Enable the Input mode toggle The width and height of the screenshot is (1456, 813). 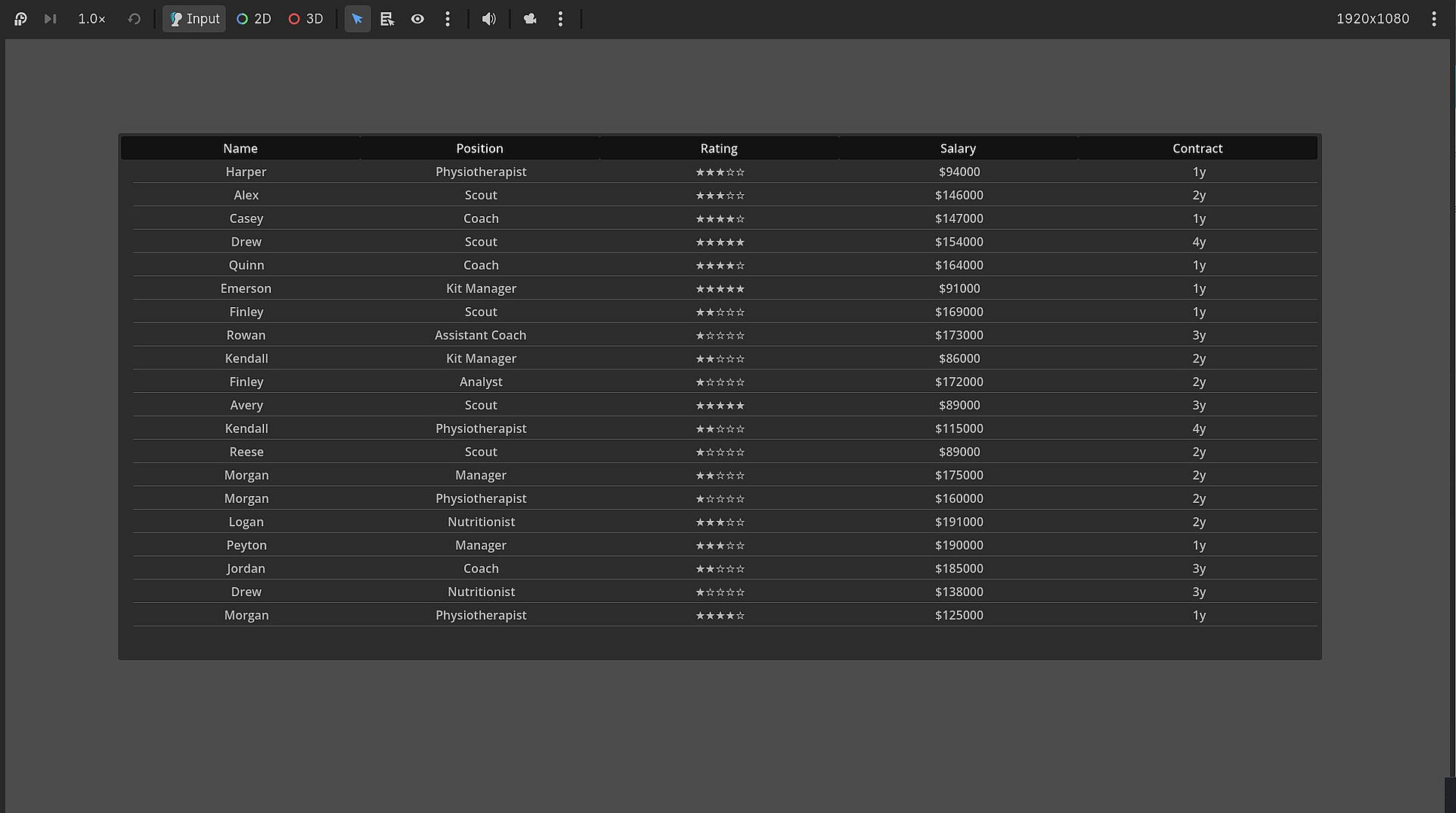[194, 19]
